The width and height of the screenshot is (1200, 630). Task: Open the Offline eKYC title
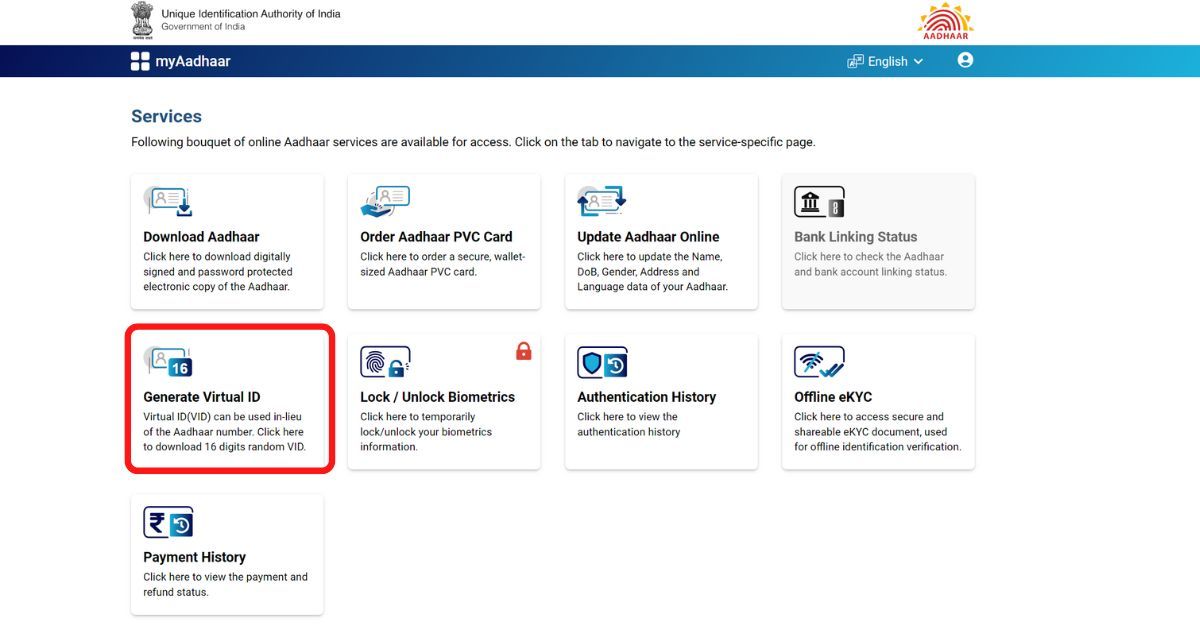[x=833, y=397]
